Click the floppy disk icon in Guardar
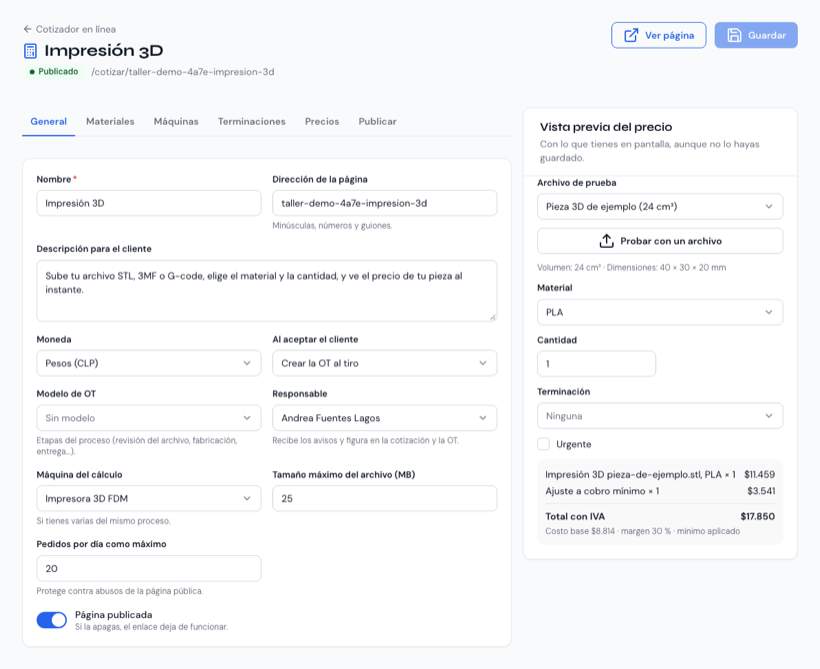Screen dimensions: 820x669 734,35
